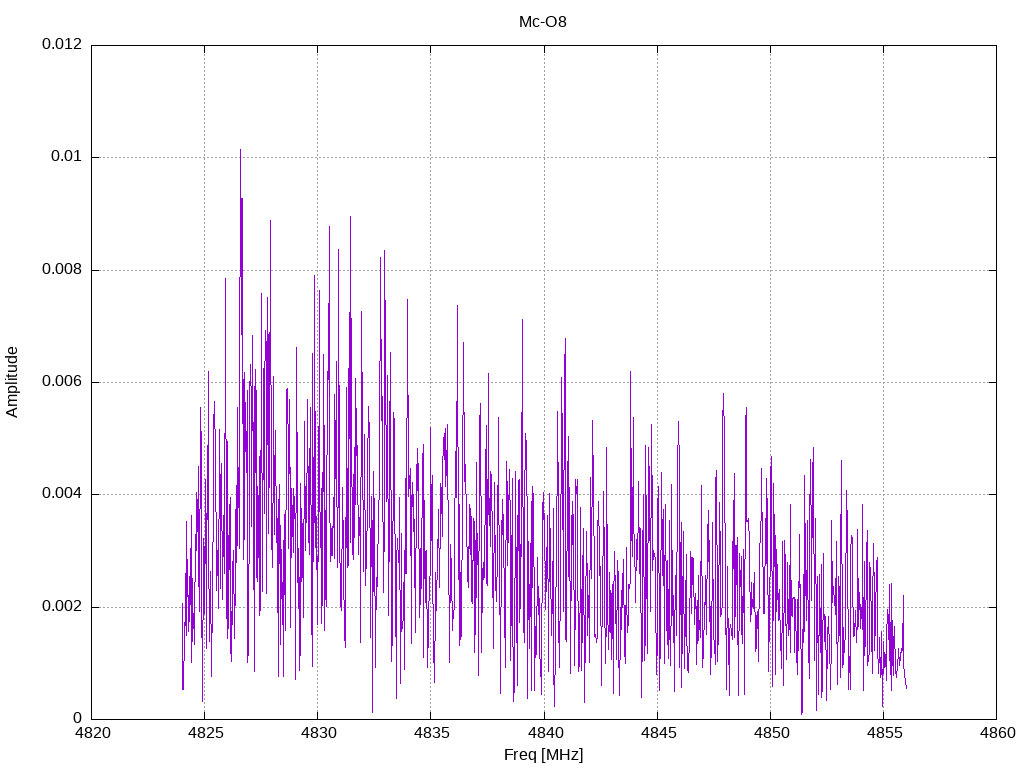Viewport: 1024px width, 768px height.
Task: Select the 4820 x-axis tick label
Action: 92,733
